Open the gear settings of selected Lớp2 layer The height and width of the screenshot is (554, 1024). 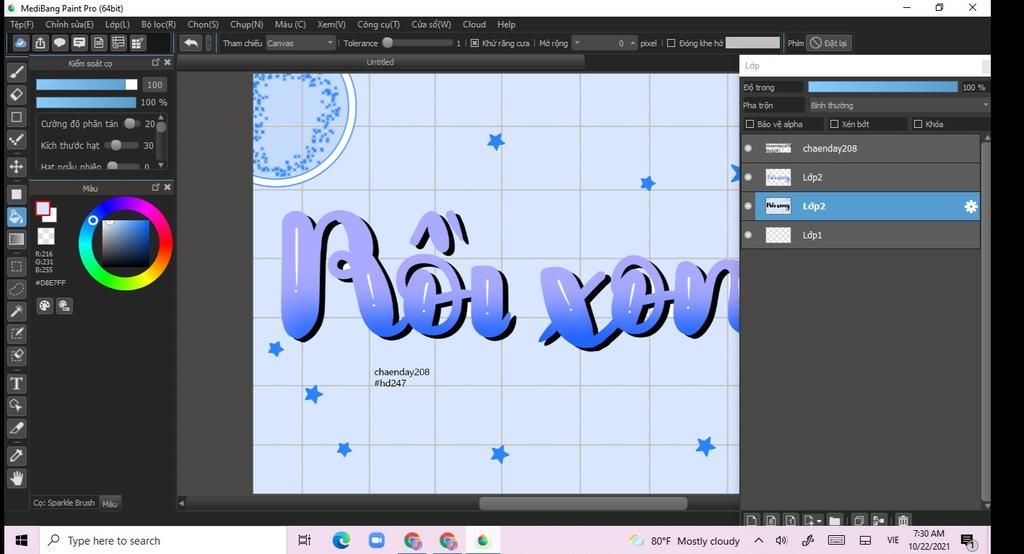970,206
